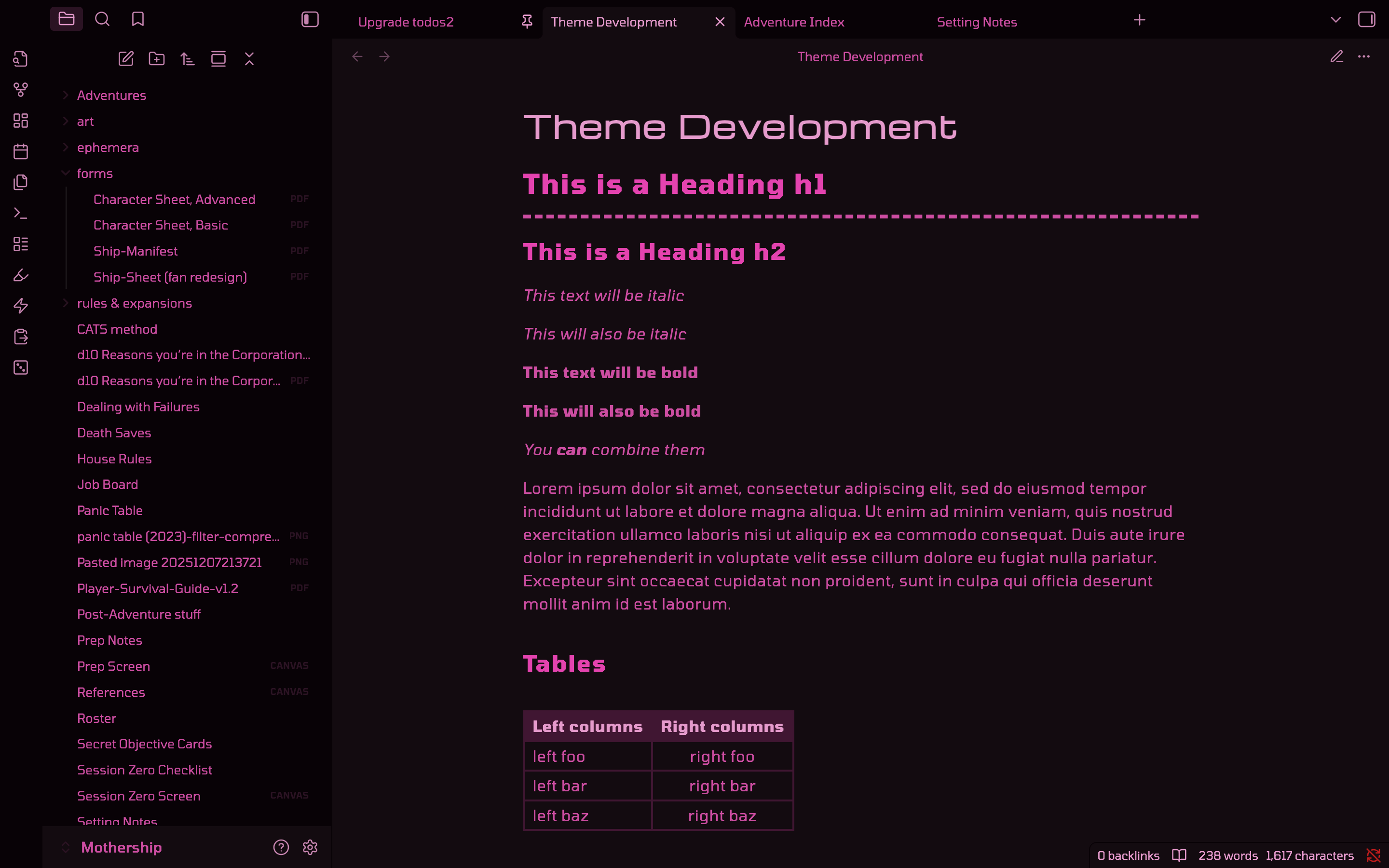The height and width of the screenshot is (868, 1389).
Task: Open the House Rules note
Action: pos(114,459)
